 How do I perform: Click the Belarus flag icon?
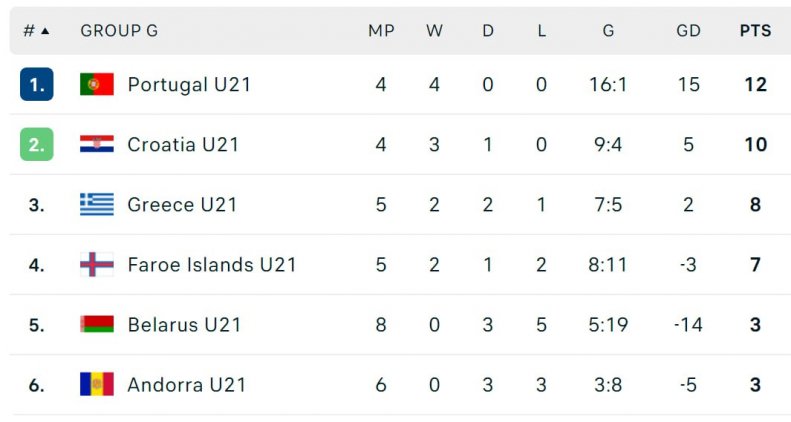click(x=97, y=324)
